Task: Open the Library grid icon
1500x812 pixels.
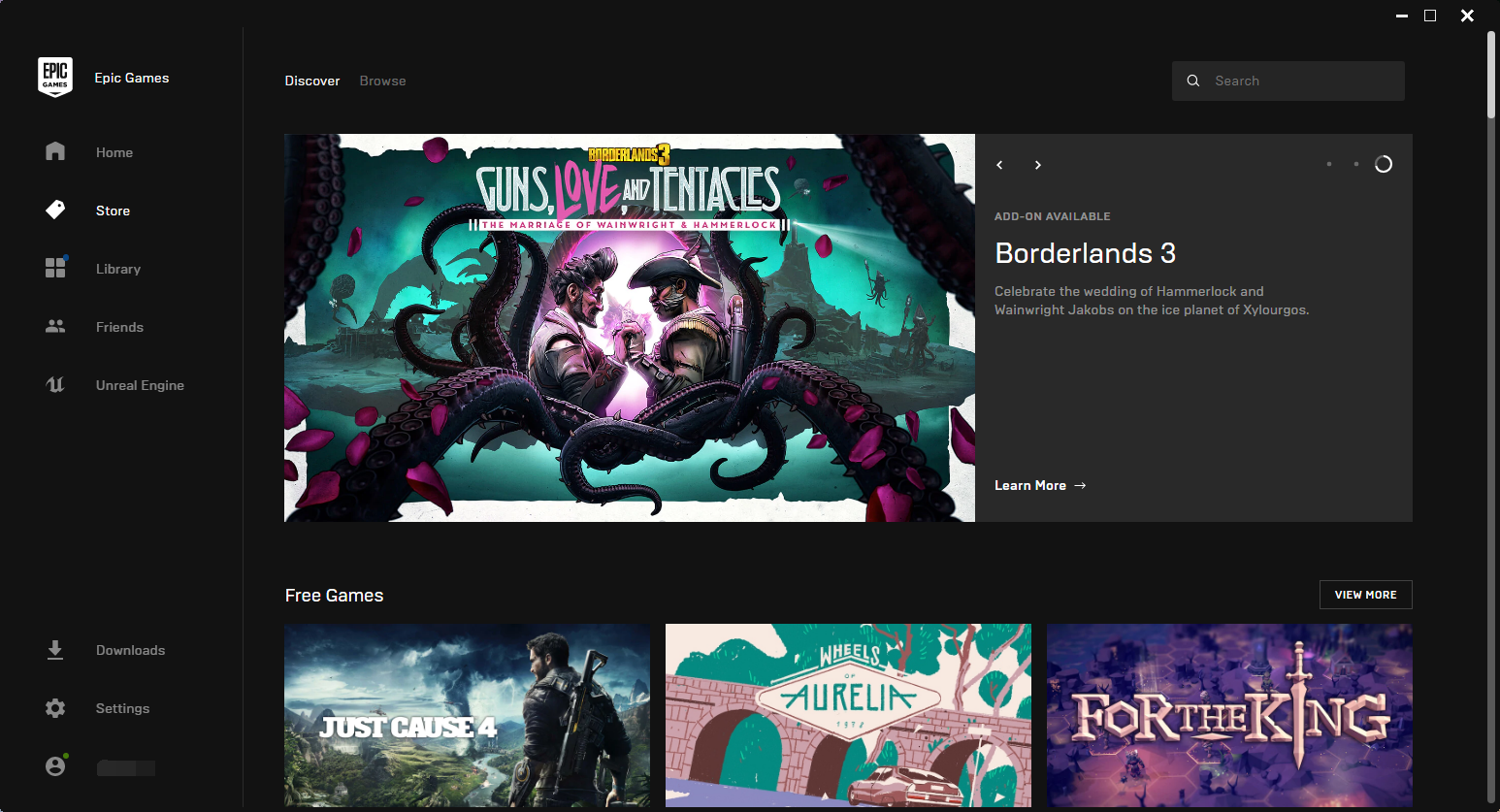Action: click(x=55, y=268)
